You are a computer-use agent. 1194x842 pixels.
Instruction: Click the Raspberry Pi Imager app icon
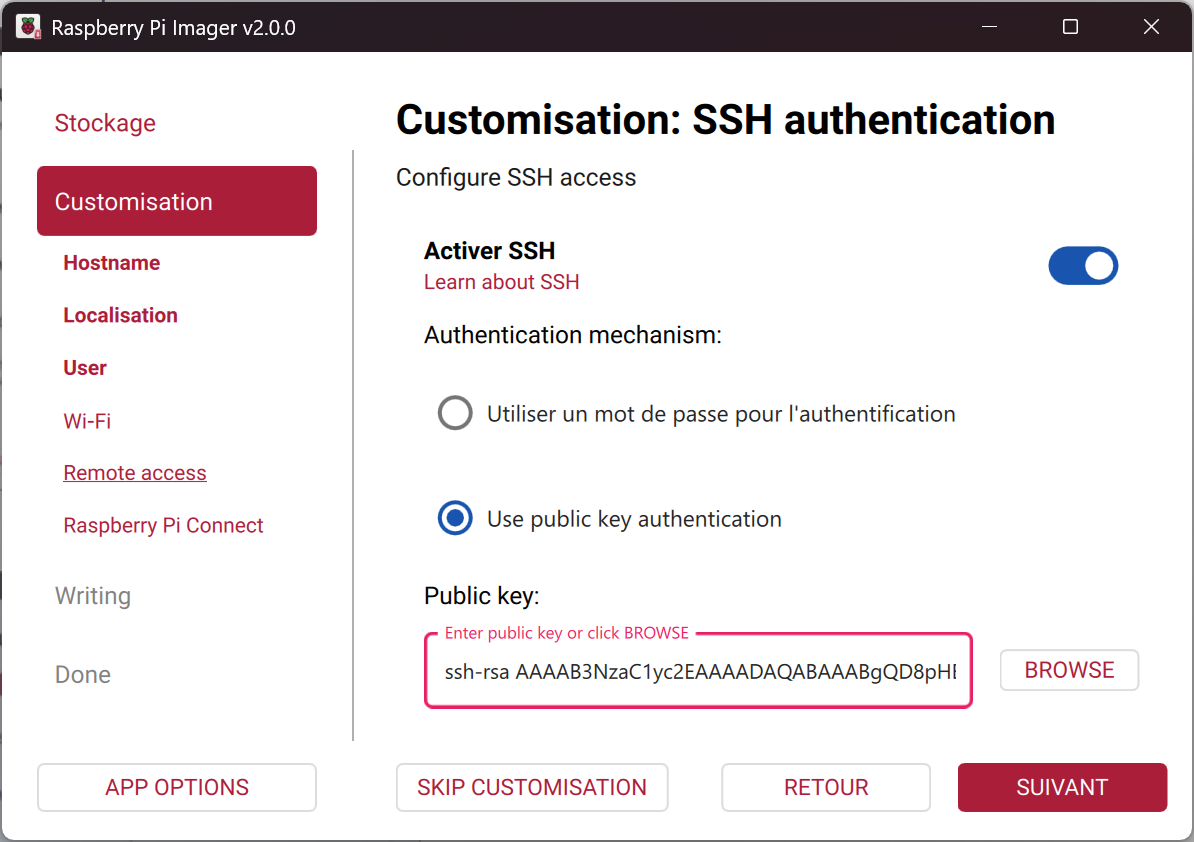coord(28,27)
